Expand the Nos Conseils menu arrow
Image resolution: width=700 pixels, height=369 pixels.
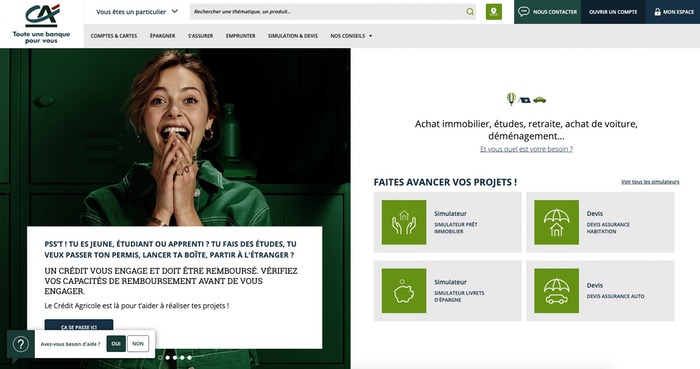coord(370,36)
